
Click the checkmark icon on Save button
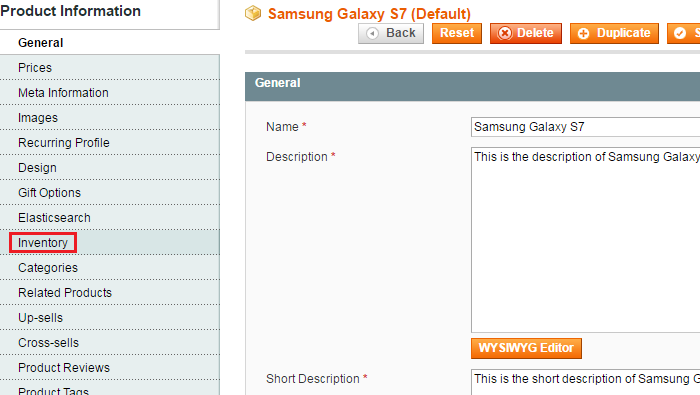pyautogui.click(x=680, y=33)
